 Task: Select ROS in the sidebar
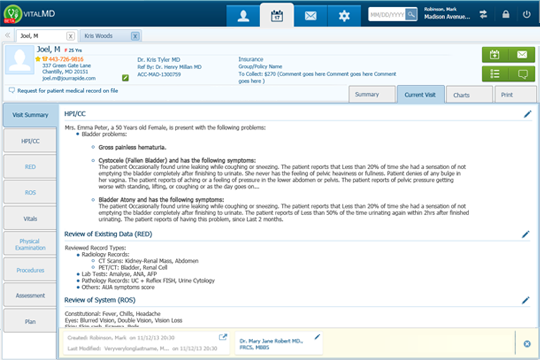click(30, 193)
